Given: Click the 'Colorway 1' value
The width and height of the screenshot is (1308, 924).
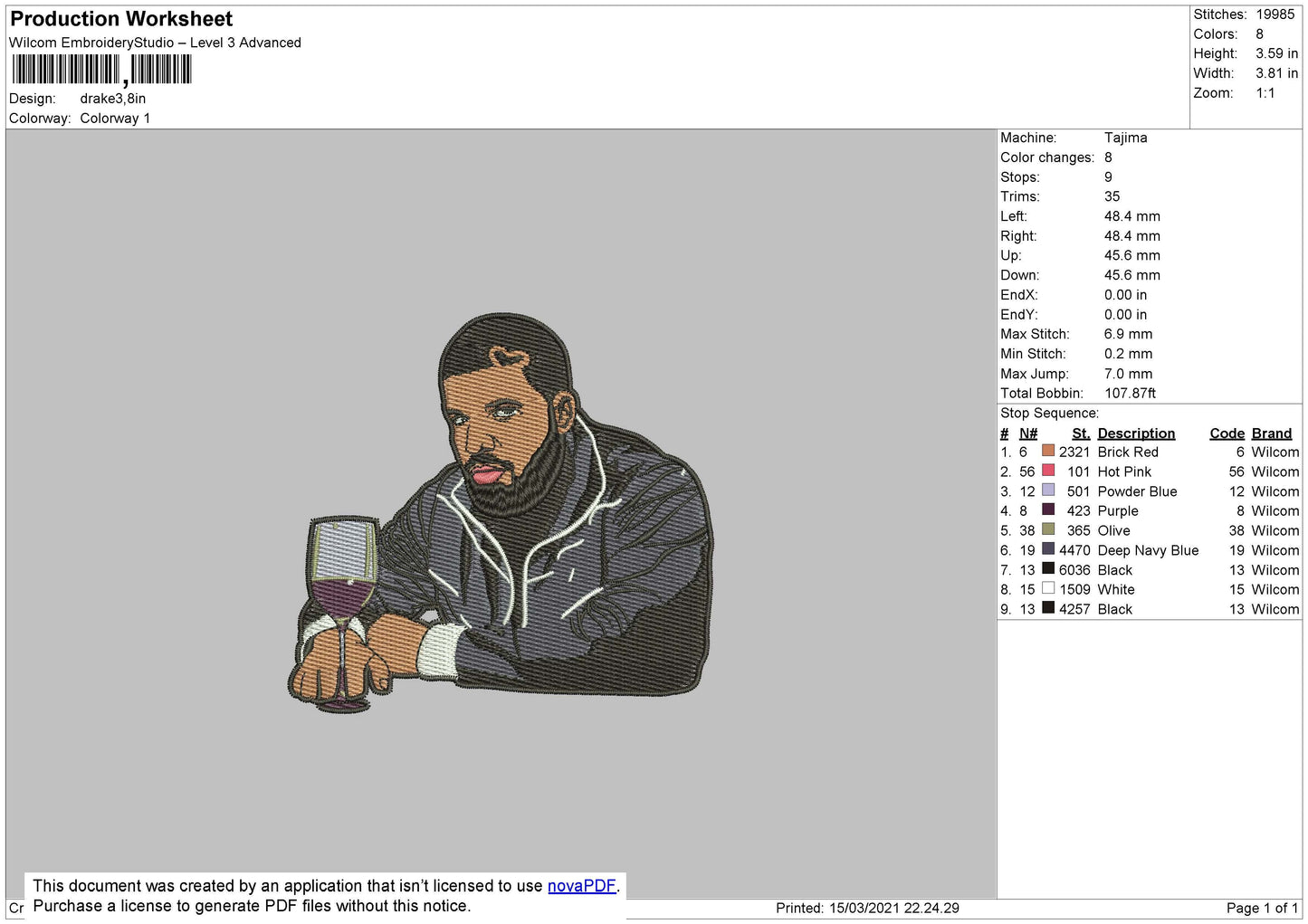Looking at the screenshot, I should point(115,119).
